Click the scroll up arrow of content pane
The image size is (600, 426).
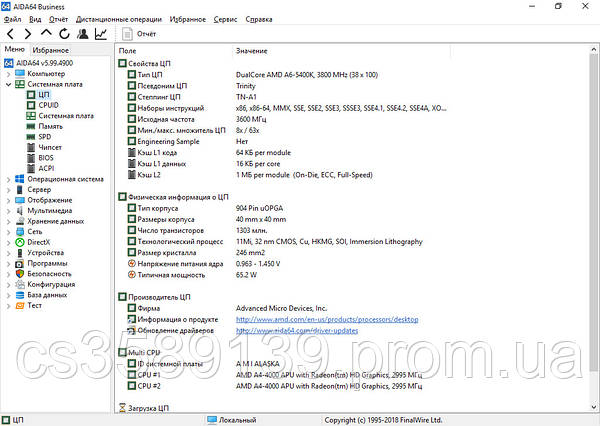coord(594,50)
